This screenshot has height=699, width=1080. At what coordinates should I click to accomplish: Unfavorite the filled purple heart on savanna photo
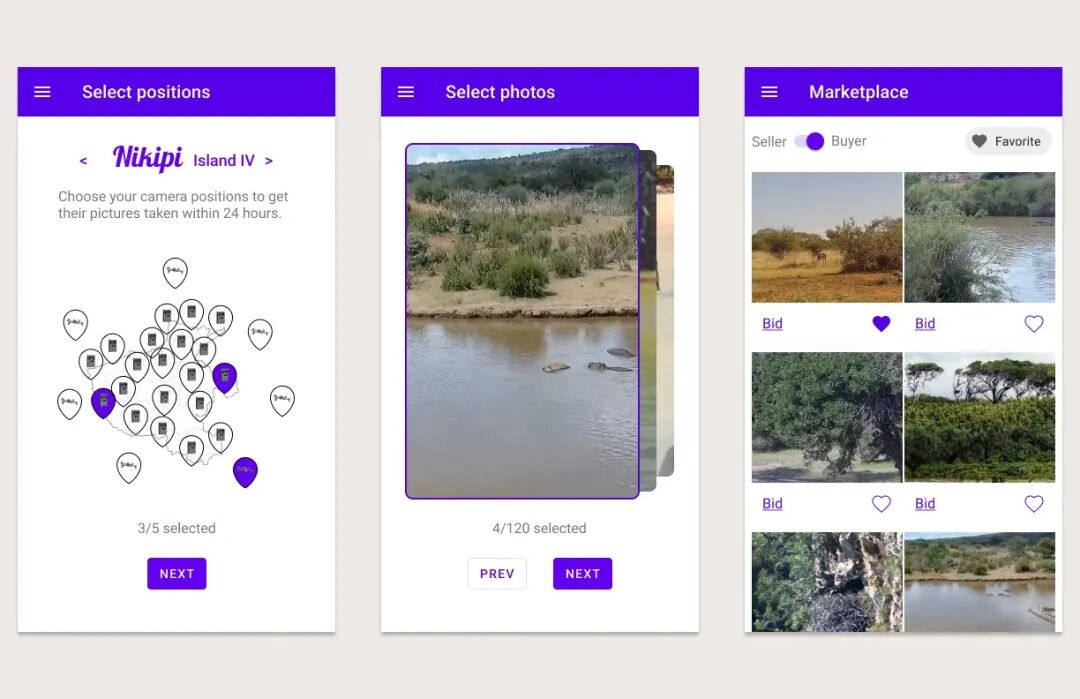[881, 324]
